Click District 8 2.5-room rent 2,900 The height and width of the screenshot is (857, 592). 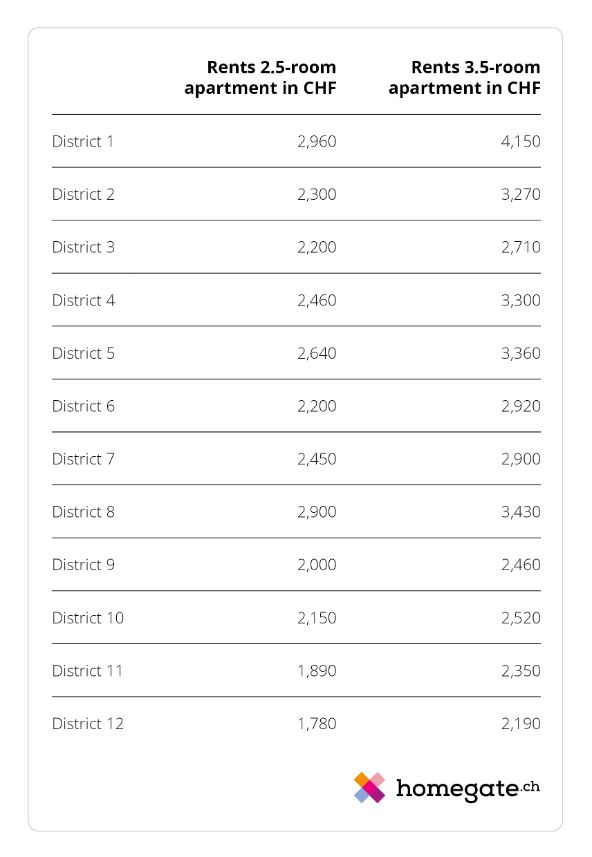317,512
